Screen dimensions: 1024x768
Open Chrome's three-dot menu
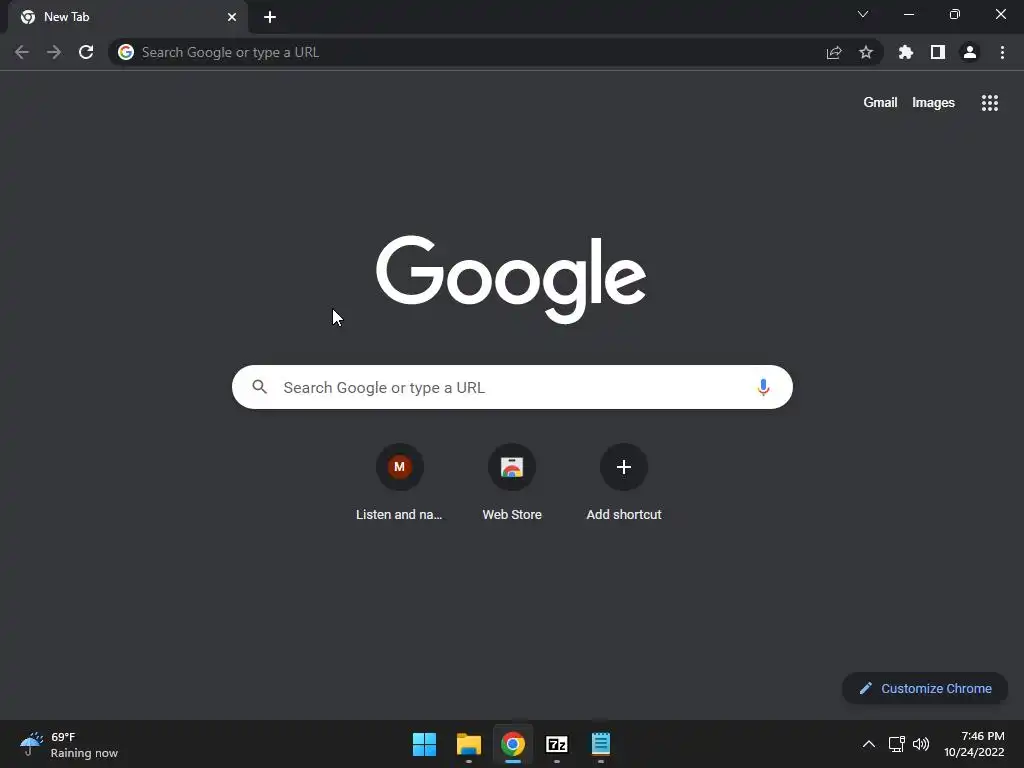click(x=1002, y=52)
